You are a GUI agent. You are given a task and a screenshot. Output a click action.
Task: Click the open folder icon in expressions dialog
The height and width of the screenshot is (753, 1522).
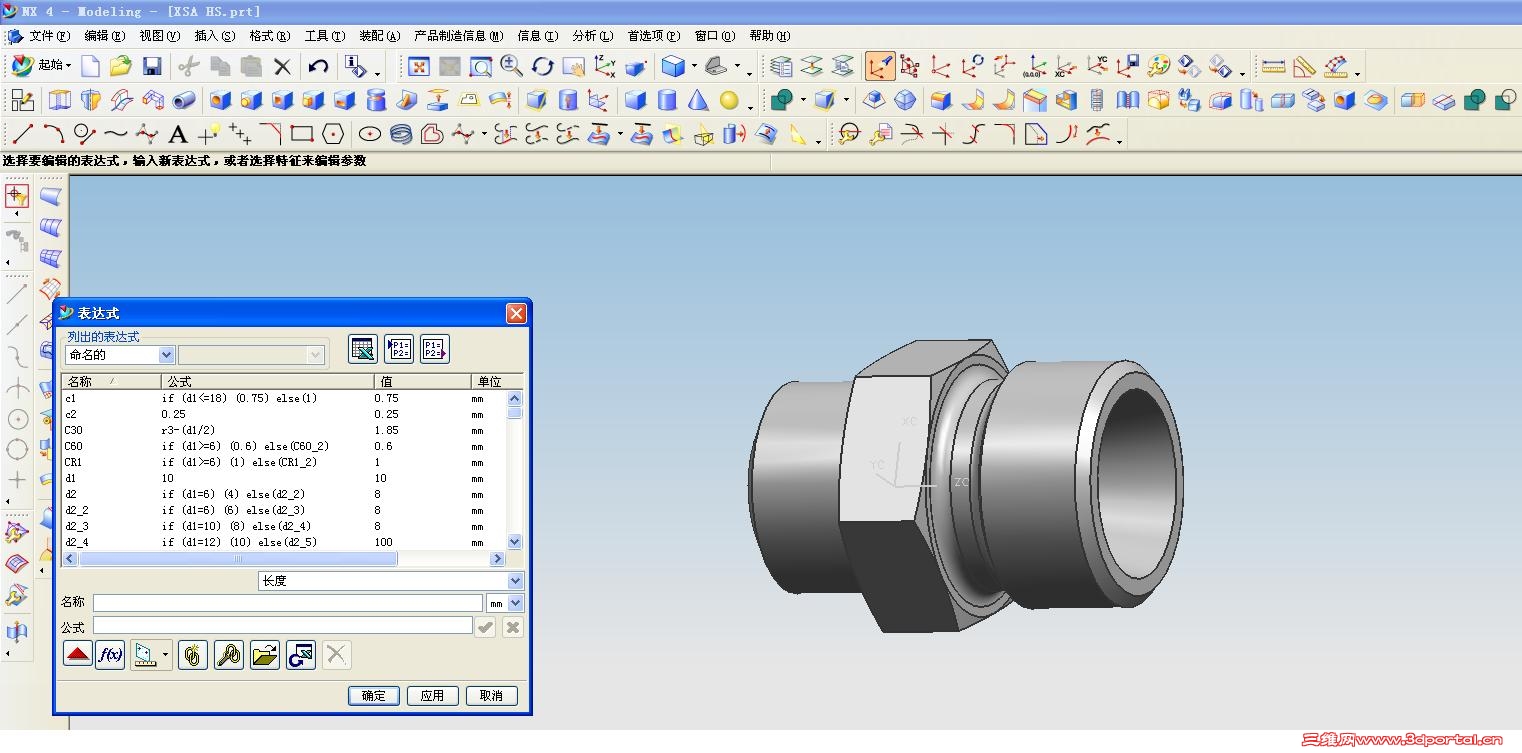[265, 655]
